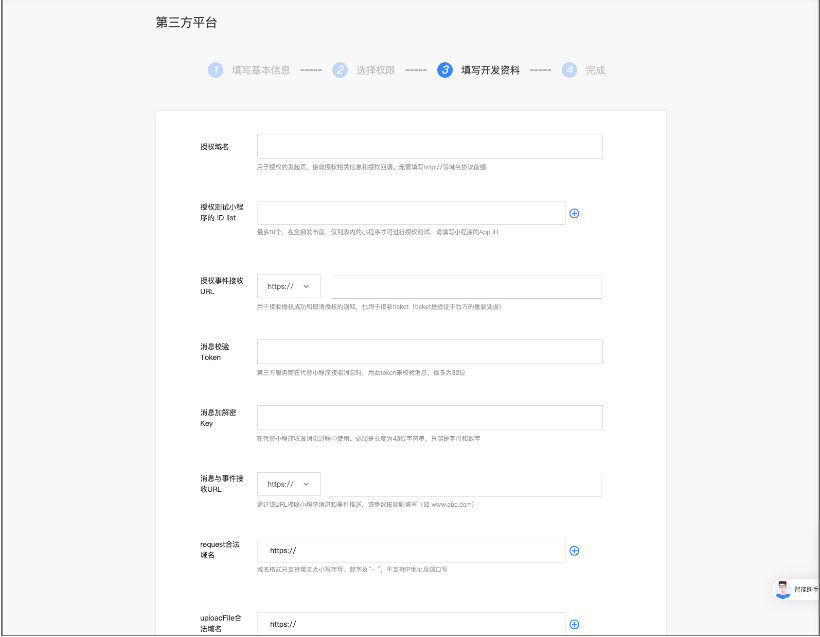The width and height of the screenshot is (820, 637).
Task: Expand https:// protocol dropdown for 消息与事件接收URL
Action: coord(288,484)
